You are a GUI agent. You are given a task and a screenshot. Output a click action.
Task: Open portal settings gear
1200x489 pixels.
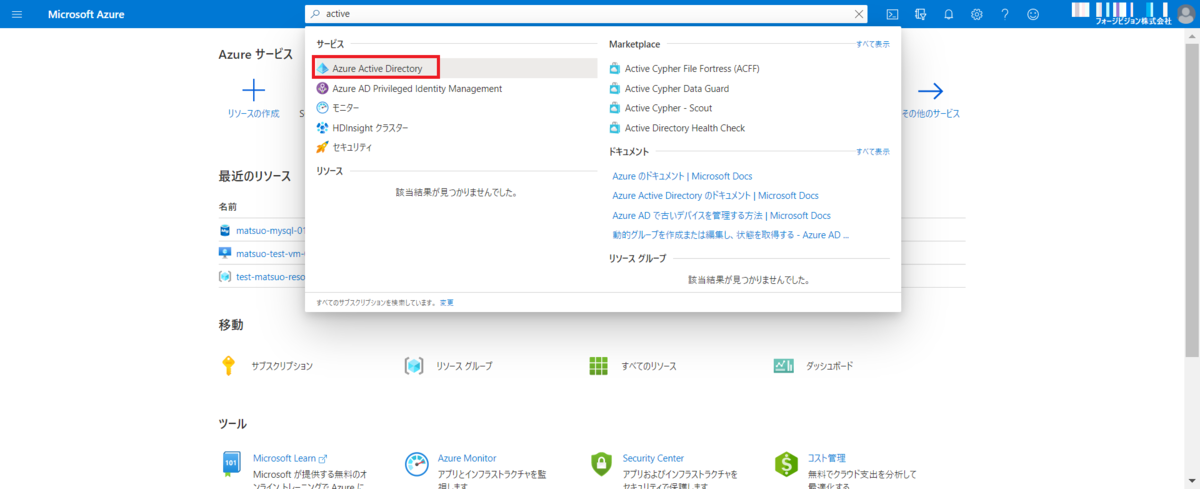(976, 14)
